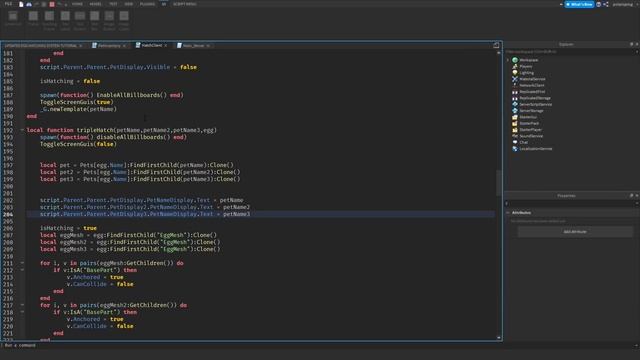The image size is (640, 360).
Task: Open the SCRIPT MENU ribbon tab
Action: point(184,4)
